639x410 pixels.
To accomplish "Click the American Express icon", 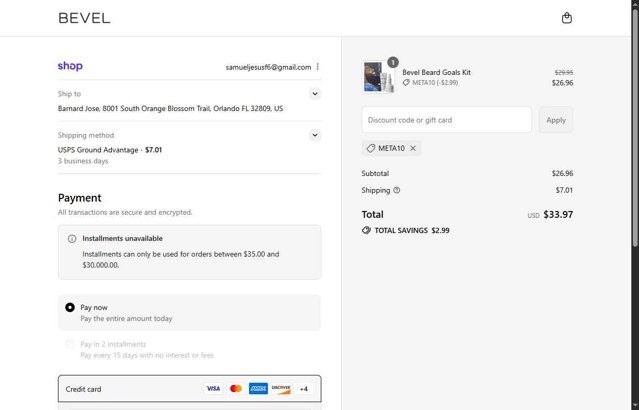I will click(258, 388).
